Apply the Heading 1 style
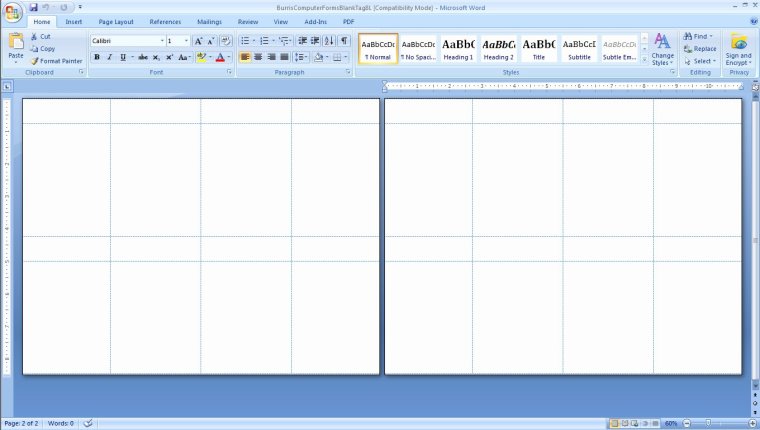760x430 pixels. (458, 49)
